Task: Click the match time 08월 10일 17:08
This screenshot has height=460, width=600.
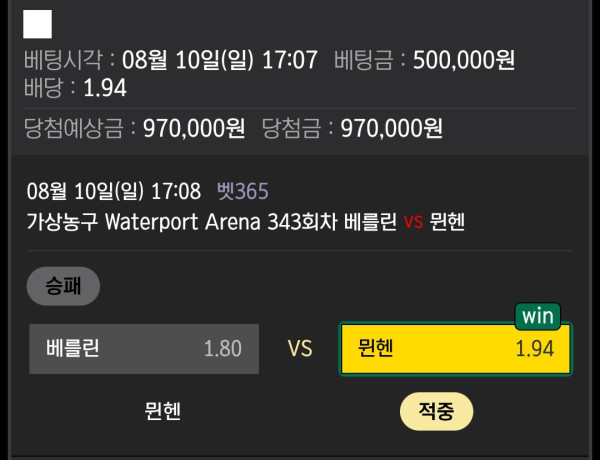Action: [x=114, y=191]
